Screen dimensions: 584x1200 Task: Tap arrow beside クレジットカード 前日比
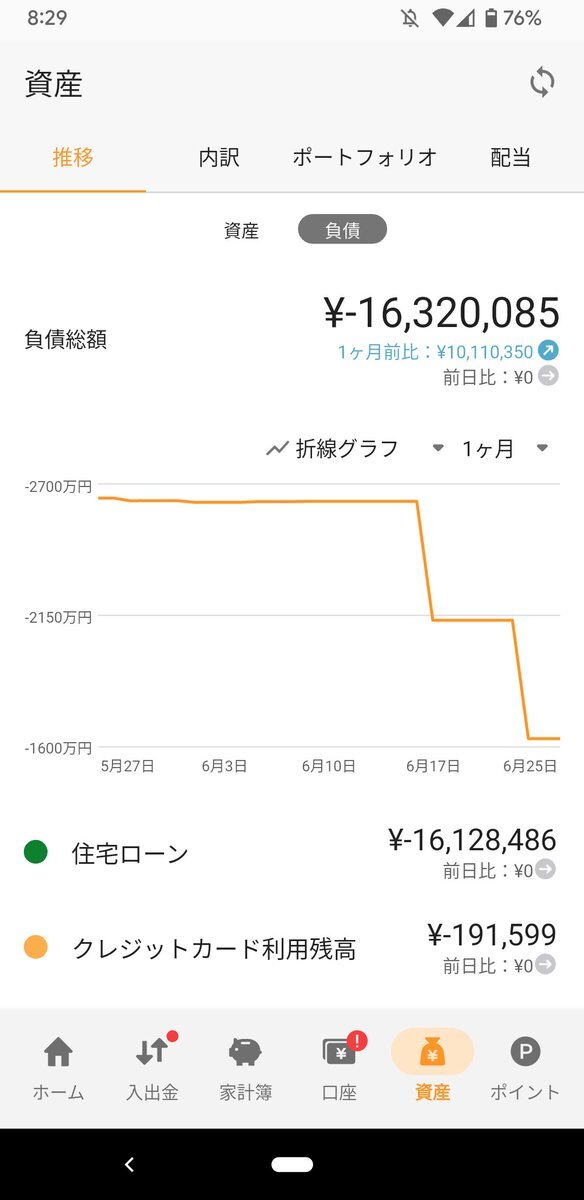pyautogui.click(x=546, y=965)
